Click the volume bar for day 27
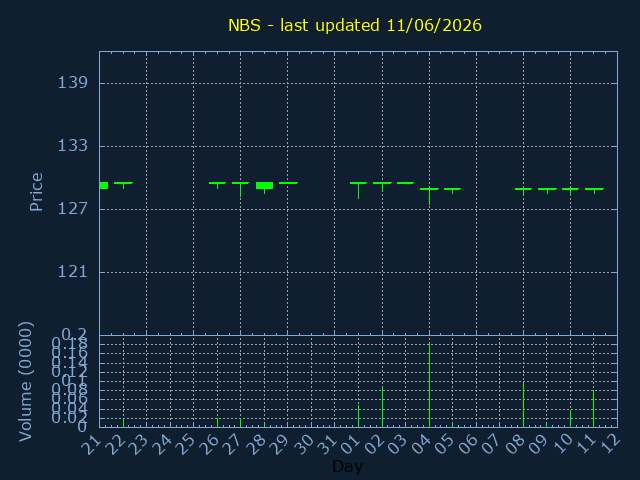 tap(241, 423)
